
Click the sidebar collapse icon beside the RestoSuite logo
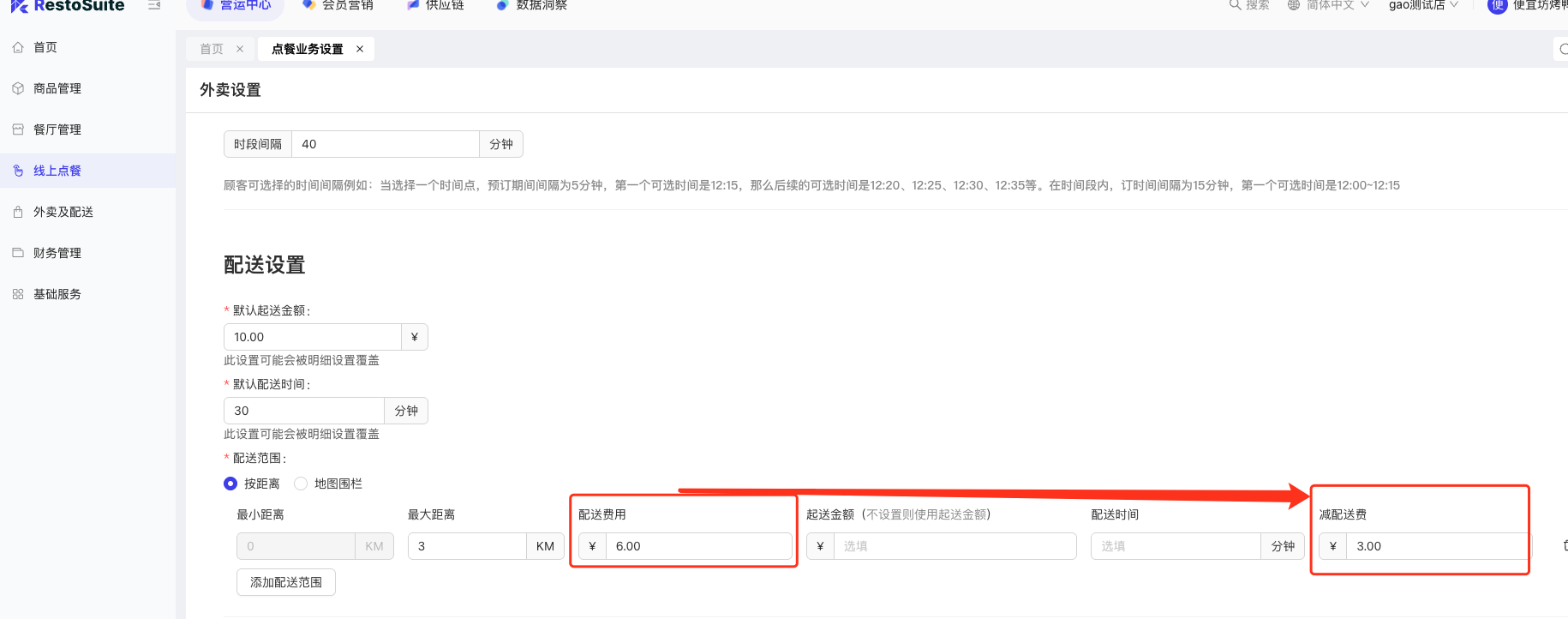pyautogui.click(x=154, y=5)
